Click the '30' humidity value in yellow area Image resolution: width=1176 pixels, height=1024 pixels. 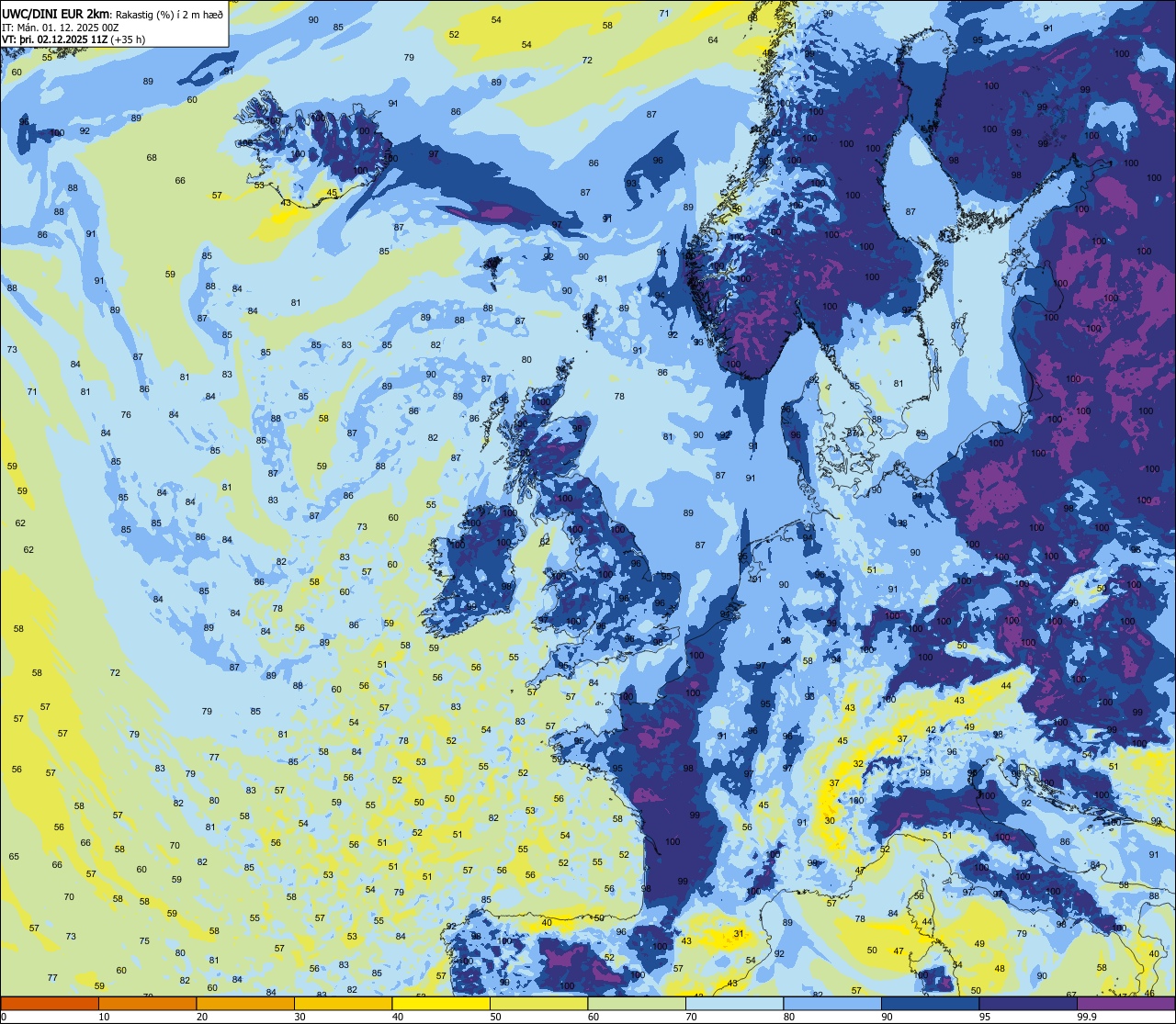coord(830,821)
